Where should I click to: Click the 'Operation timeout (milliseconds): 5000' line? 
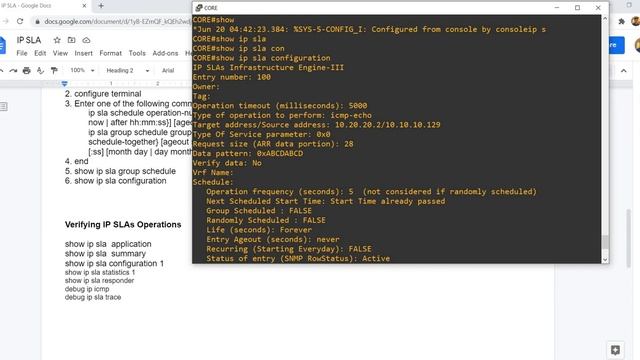point(280,106)
